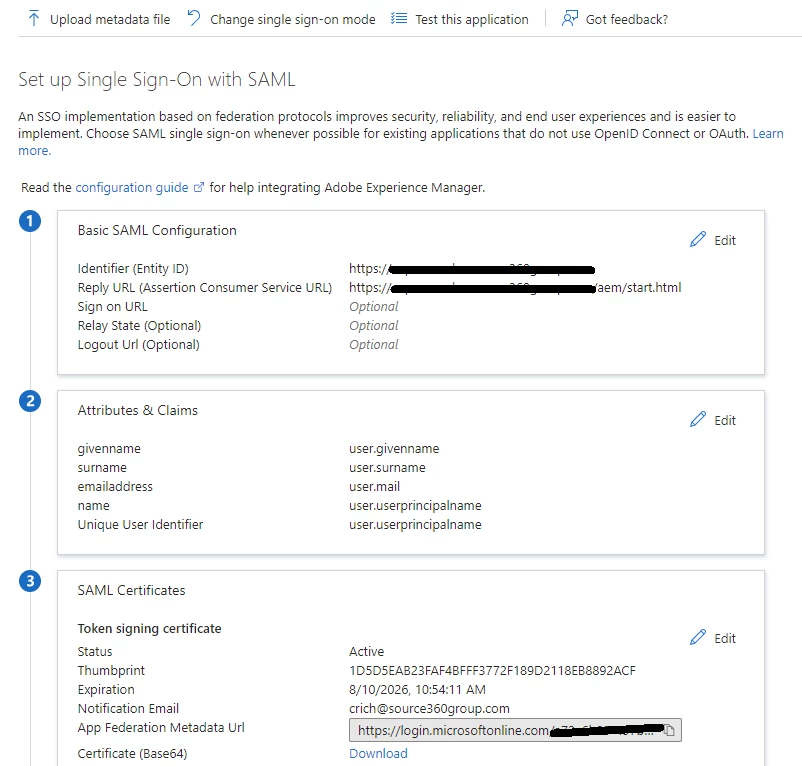
Task: Click the App Federation Metadata Url field
Action: [x=515, y=730]
